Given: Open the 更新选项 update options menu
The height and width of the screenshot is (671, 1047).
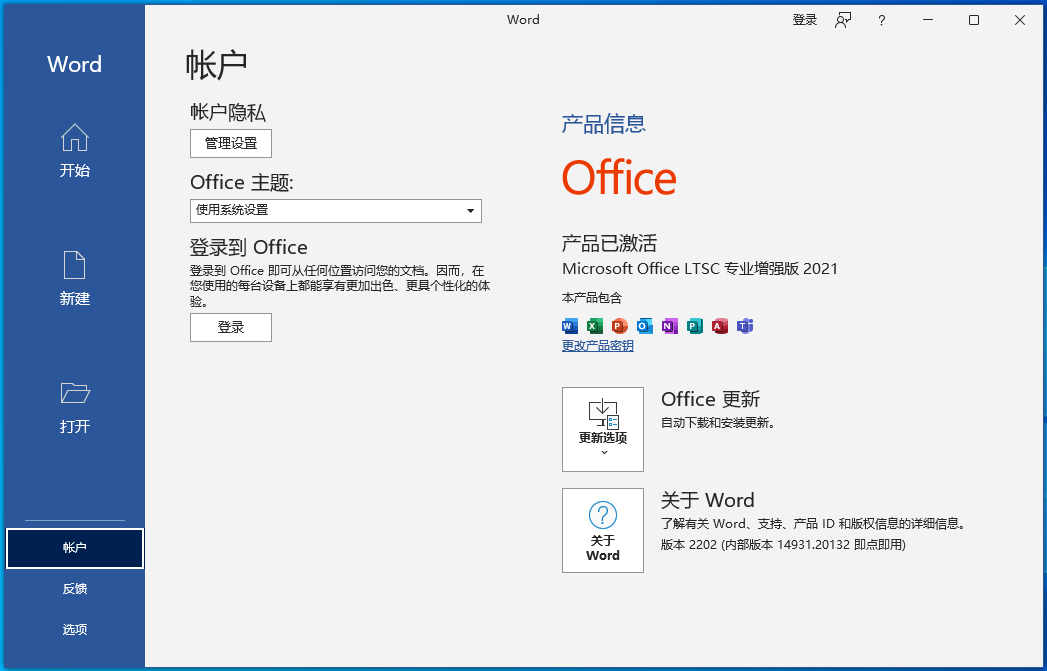Looking at the screenshot, I should pos(603,429).
